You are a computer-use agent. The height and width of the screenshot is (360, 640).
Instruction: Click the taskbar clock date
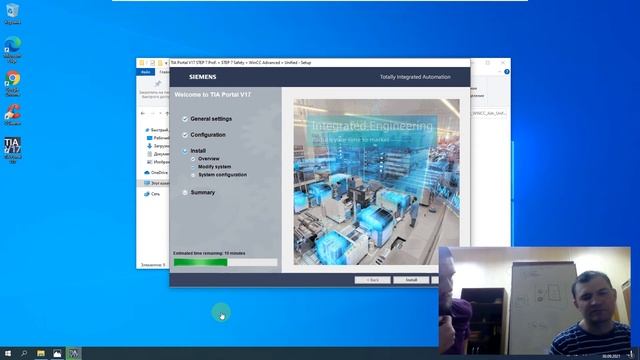611,356
